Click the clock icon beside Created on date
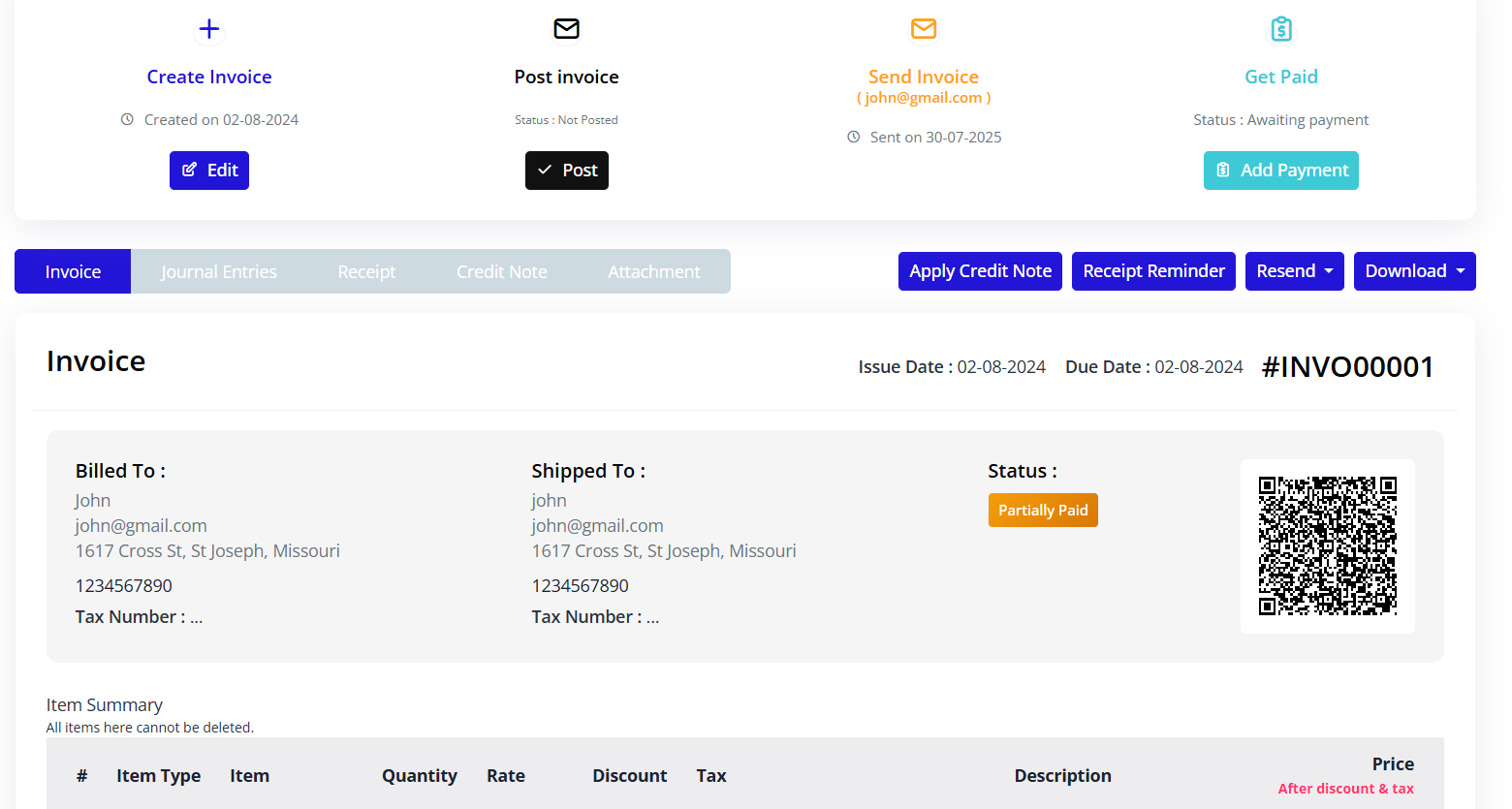Screen dimensions: 1512x809 127,119
